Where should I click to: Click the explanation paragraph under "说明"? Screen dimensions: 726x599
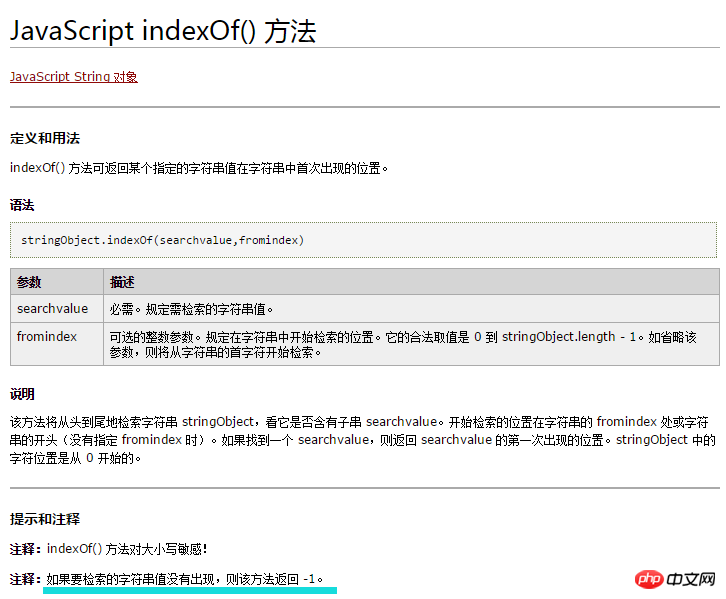point(362,440)
